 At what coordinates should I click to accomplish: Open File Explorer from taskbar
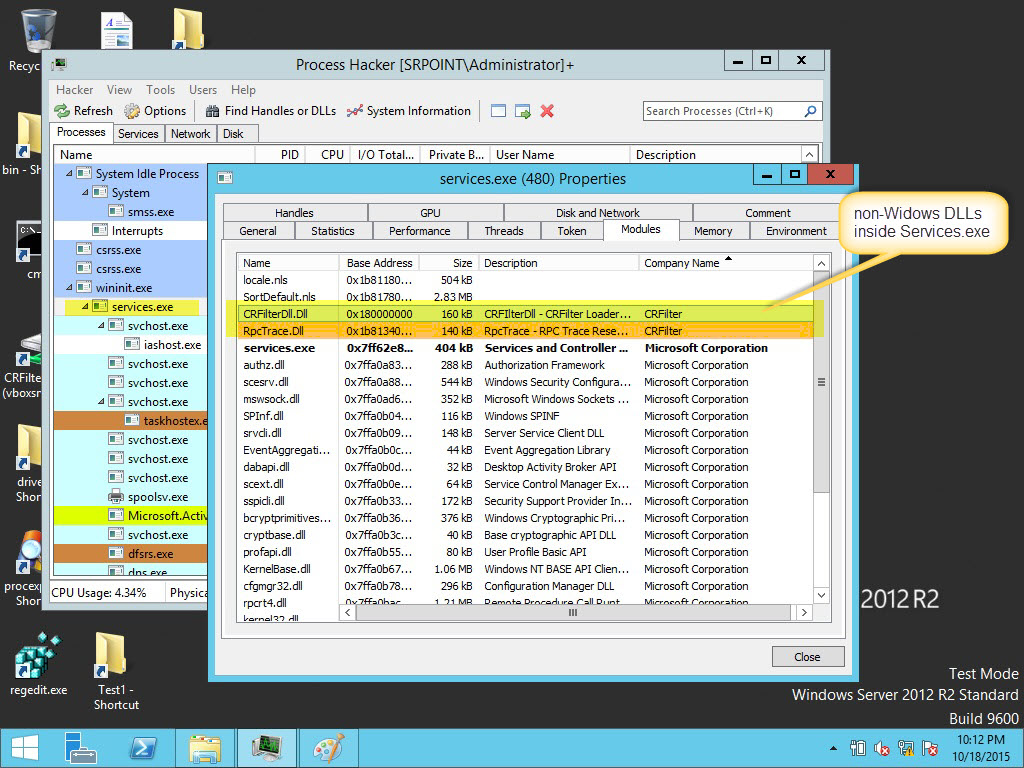(x=204, y=748)
